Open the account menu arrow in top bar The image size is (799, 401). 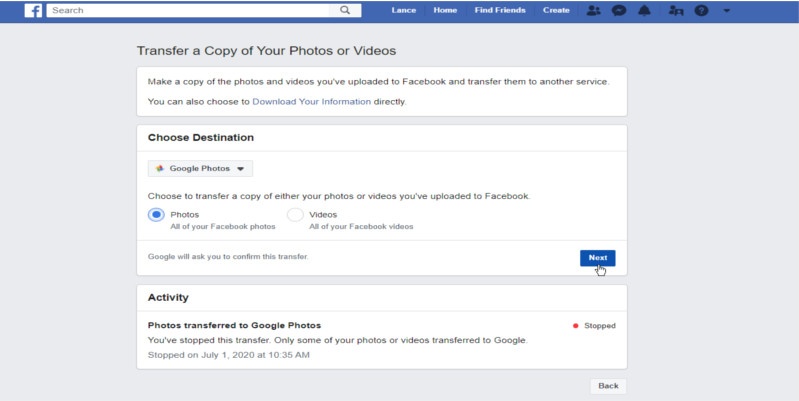click(727, 10)
